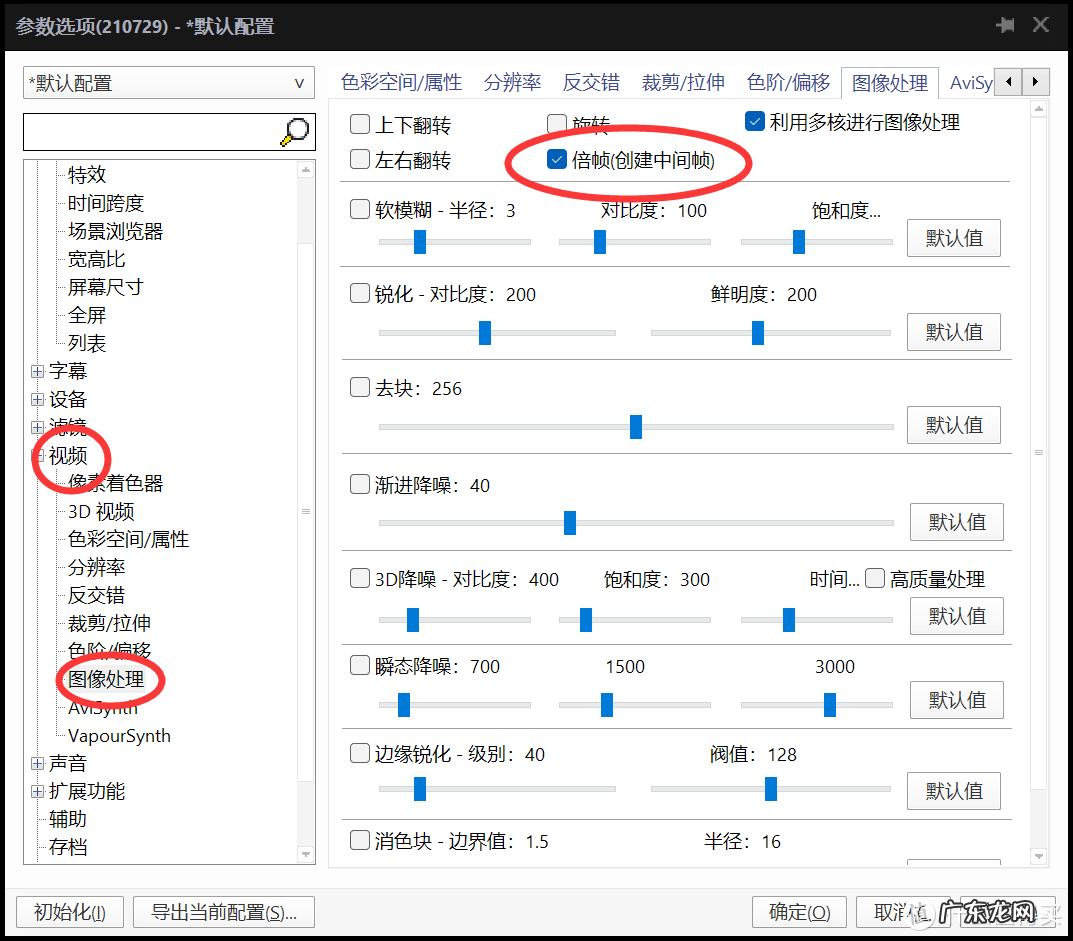Image resolution: width=1073 pixels, height=941 pixels.
Task: Click the pin icon in the title bar
Action: pyautogui.click(x=1004, y=26)
